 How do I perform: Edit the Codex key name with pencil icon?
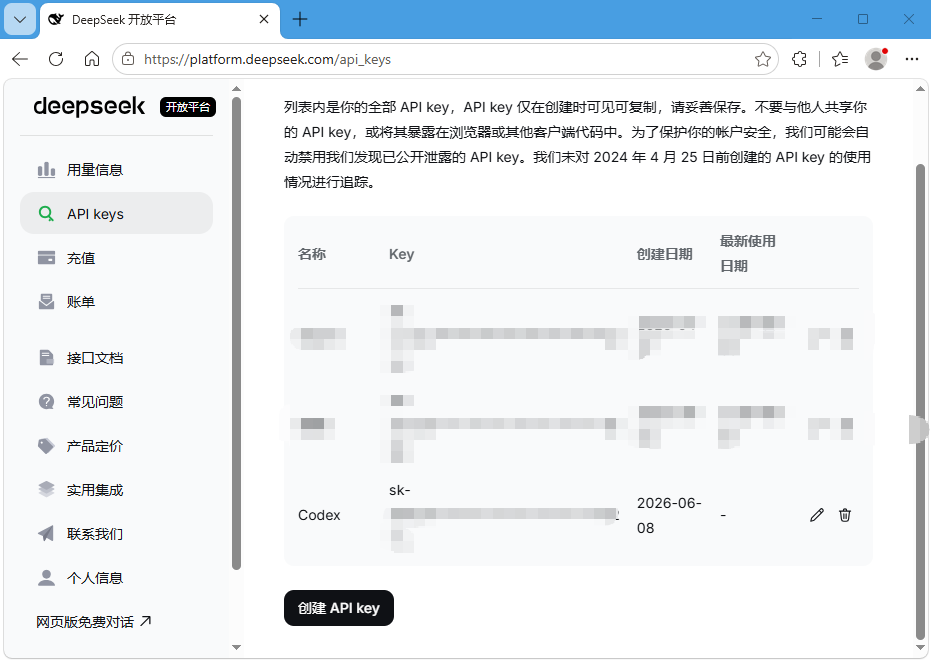point(817,515)
